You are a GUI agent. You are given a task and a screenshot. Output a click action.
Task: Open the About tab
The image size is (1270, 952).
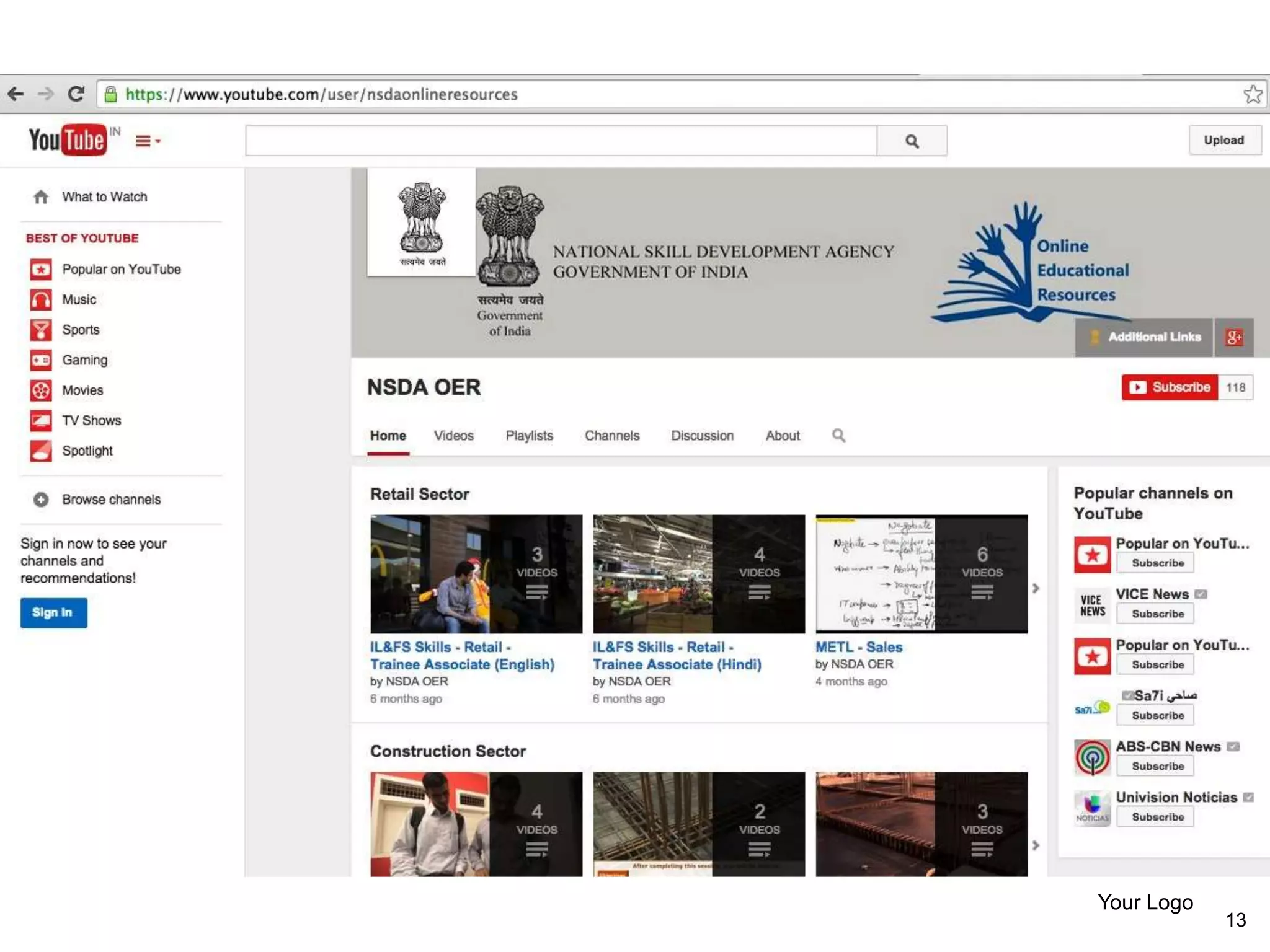[x=783, y=436]
